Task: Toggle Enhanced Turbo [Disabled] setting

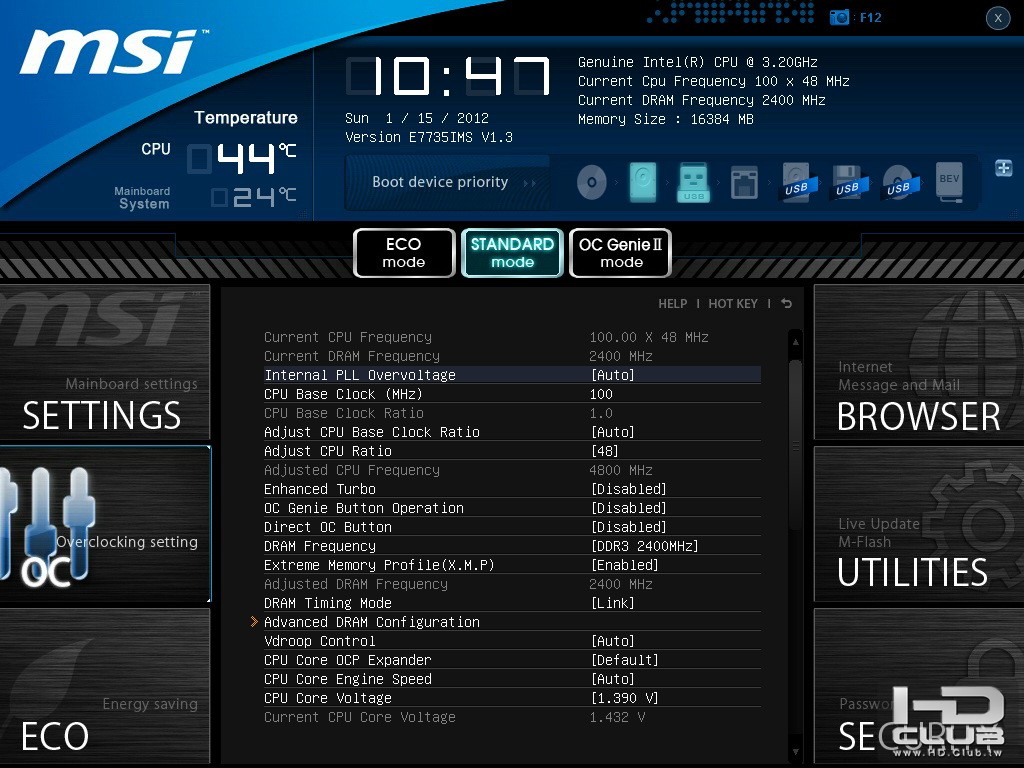Action: point(628,488)
